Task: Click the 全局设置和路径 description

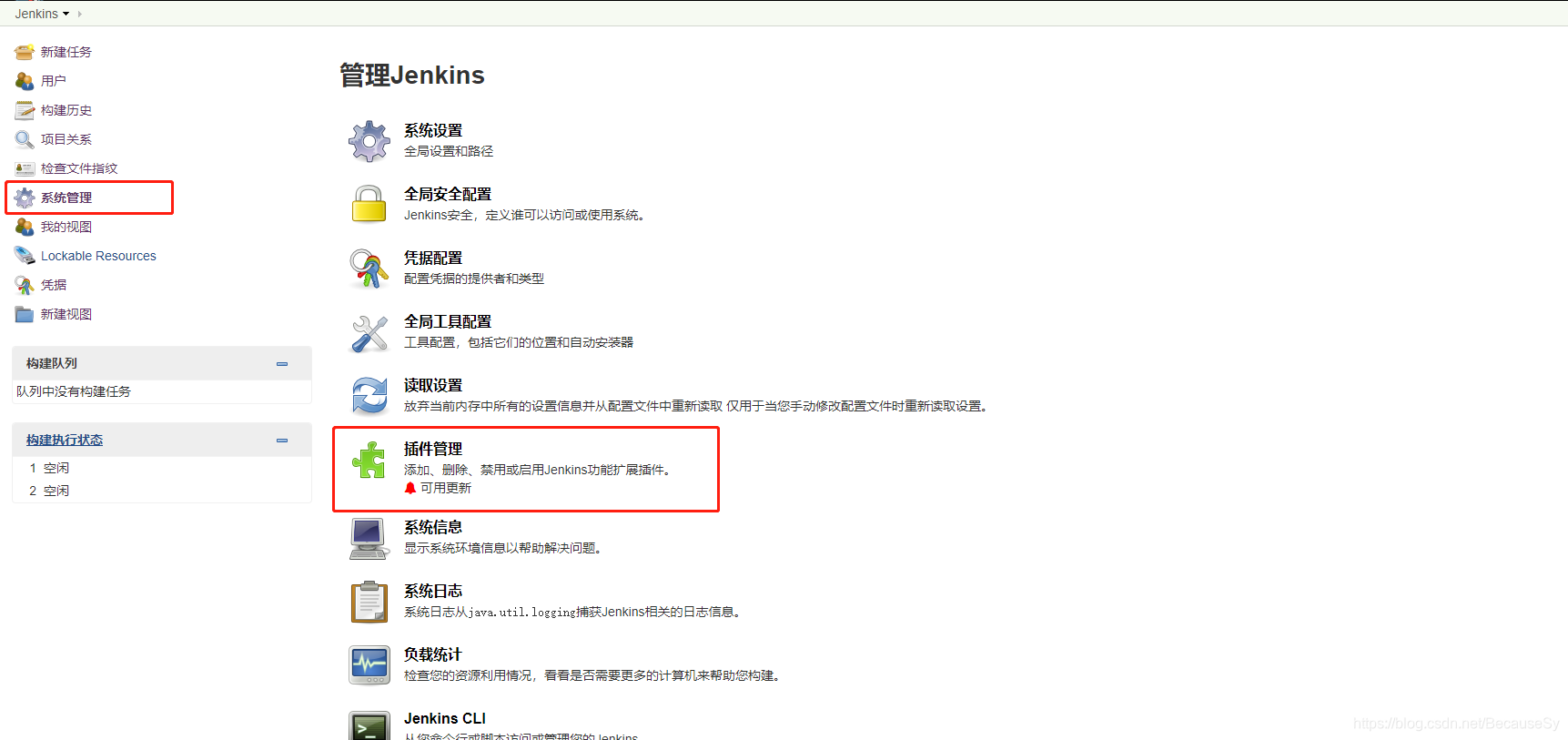Action: pyautogui.click(x=449, y=151)
